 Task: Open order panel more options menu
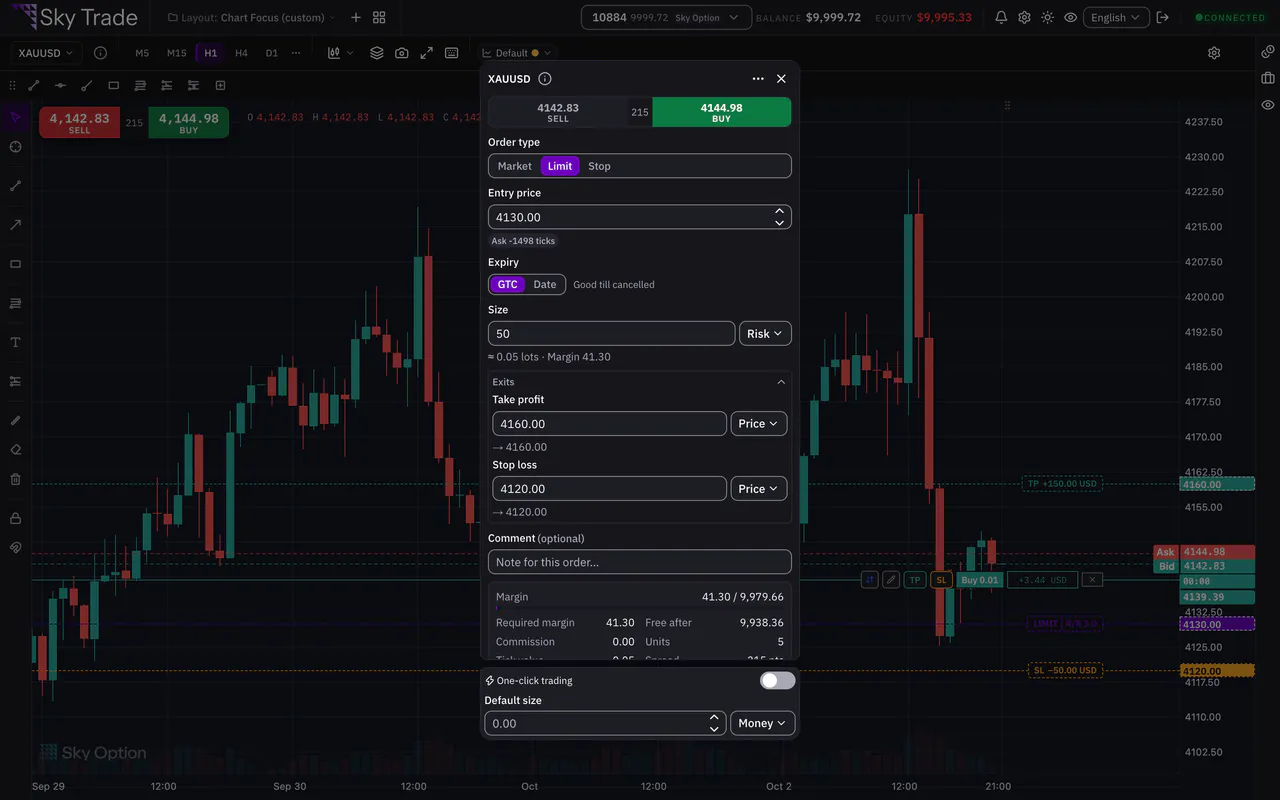click(x=758, y=79)
